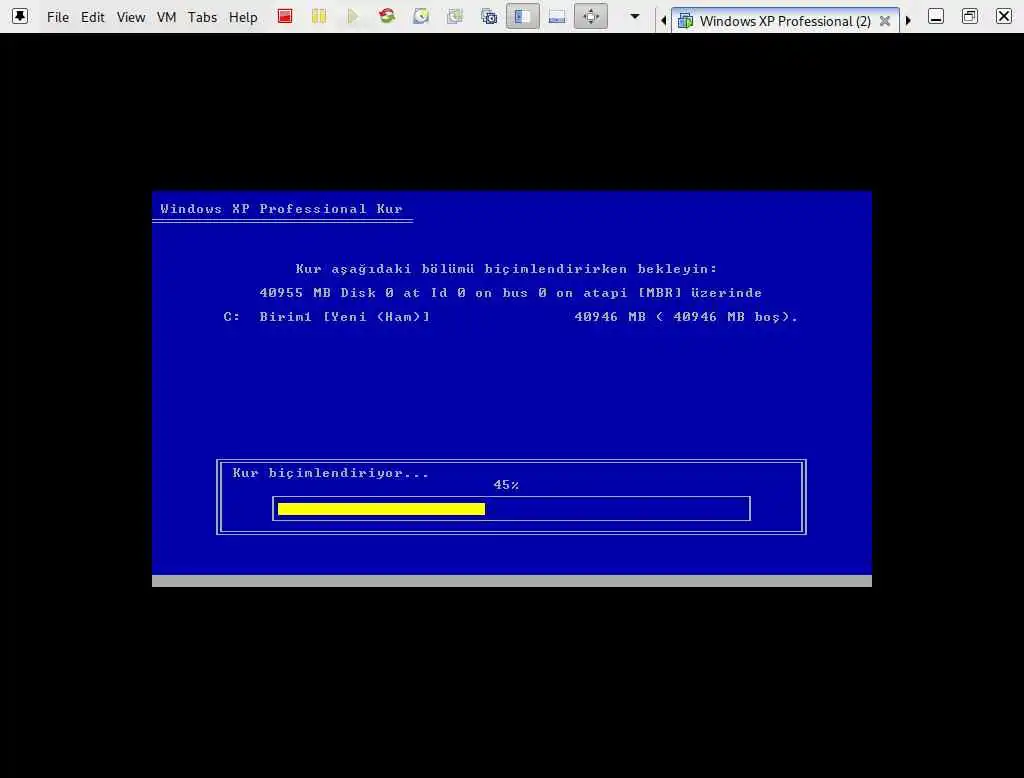Open the Edit menu
Image resolution: width=1024 pixels, height=778 pixels.
coord(93,17)
